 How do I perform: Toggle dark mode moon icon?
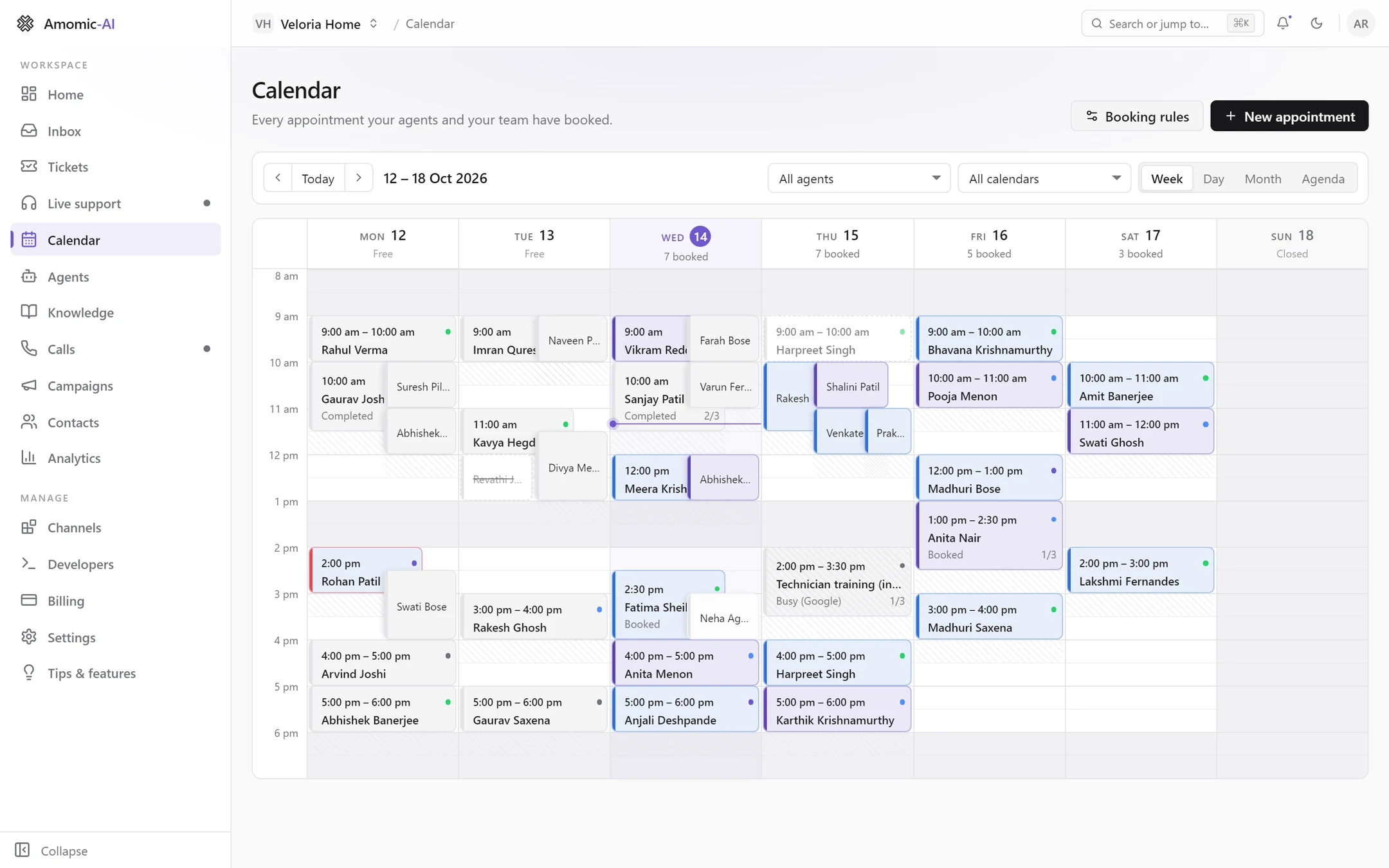pos(1316,24)
